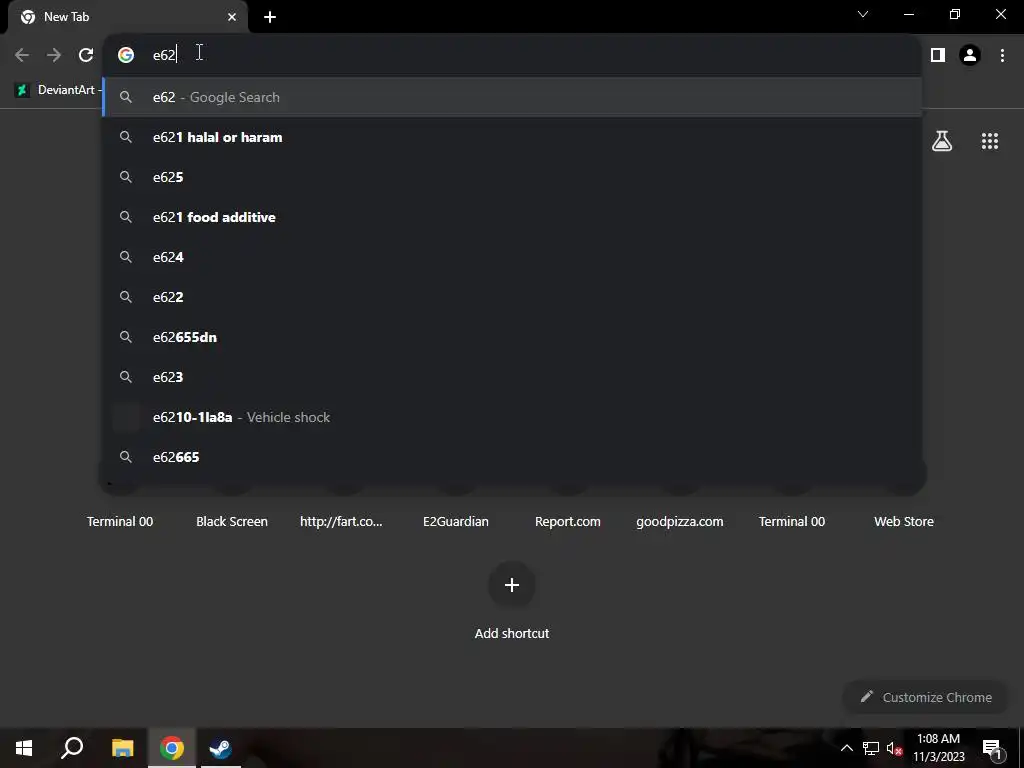1024x768 pixels.
Task: Select the 'e62665' suggestion
Action: pyautogui.click(x=513, y=457)
